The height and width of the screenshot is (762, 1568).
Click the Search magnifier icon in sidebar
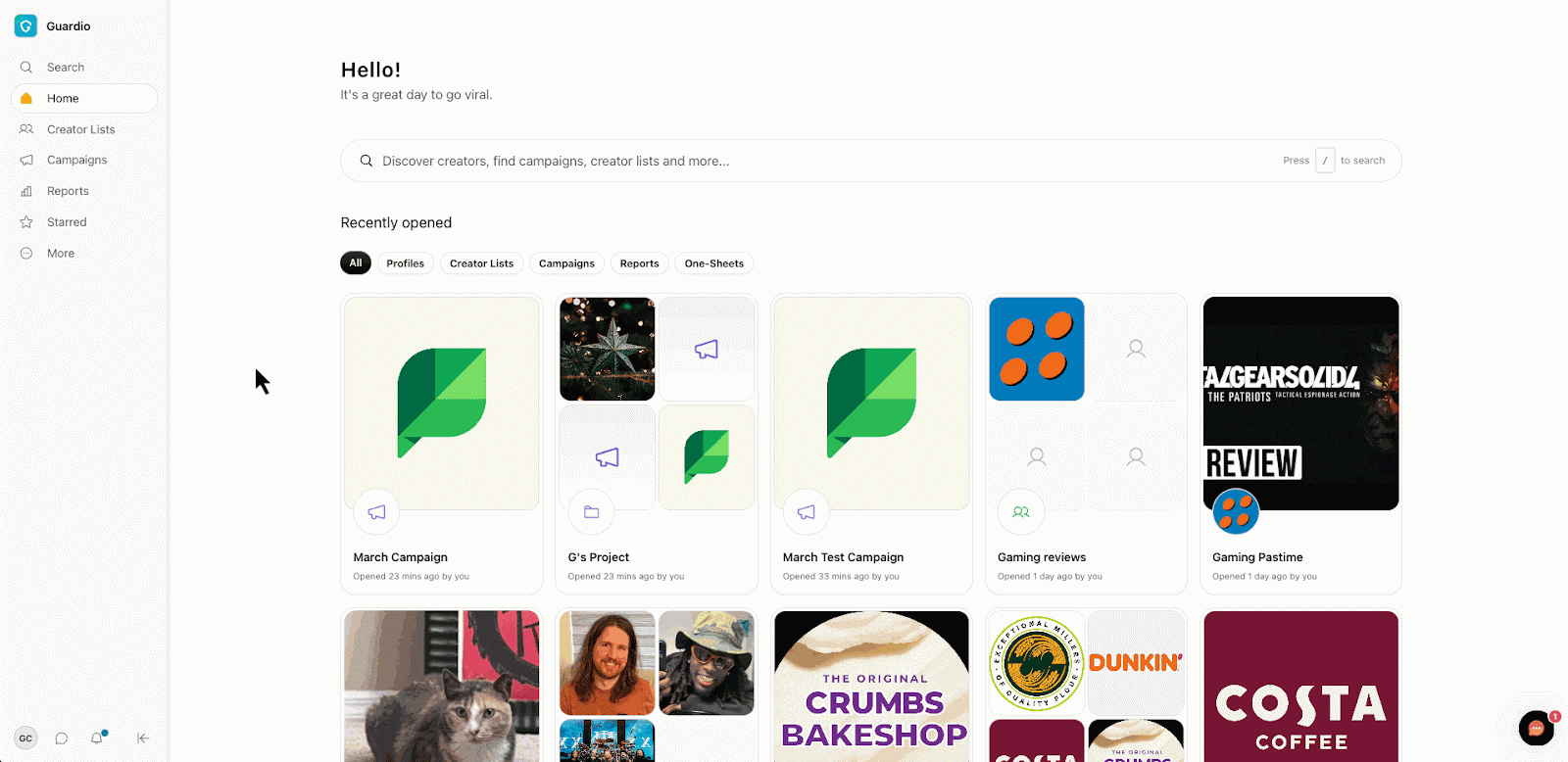[x=26, y=68]
